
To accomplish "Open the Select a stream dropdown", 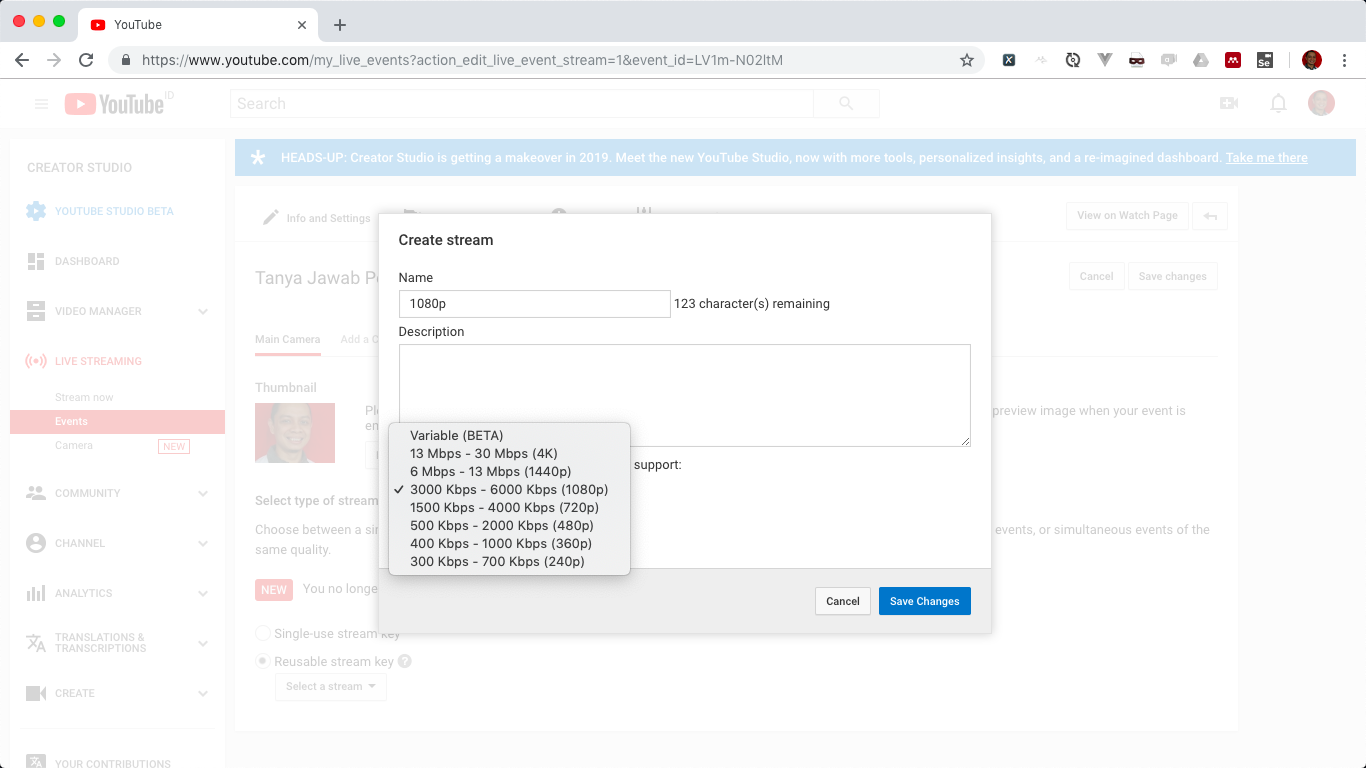I will click(330, 686).
